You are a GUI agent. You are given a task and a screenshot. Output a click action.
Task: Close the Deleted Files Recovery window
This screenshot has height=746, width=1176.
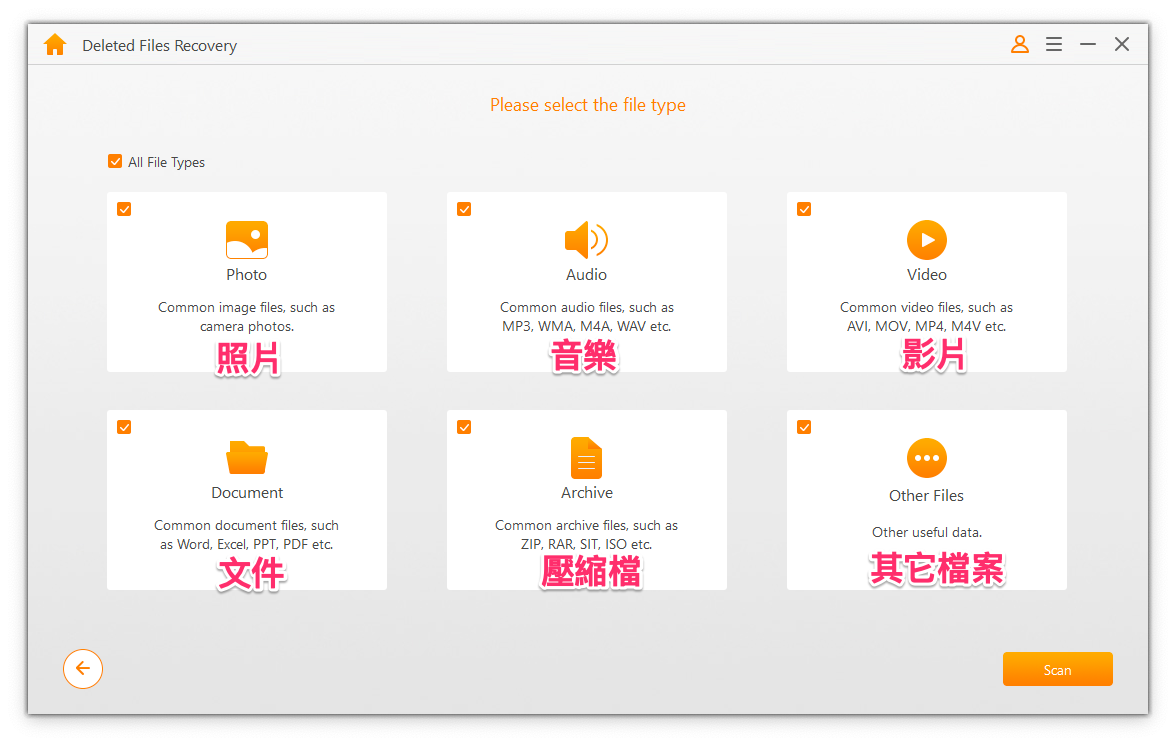point(1122,44)
